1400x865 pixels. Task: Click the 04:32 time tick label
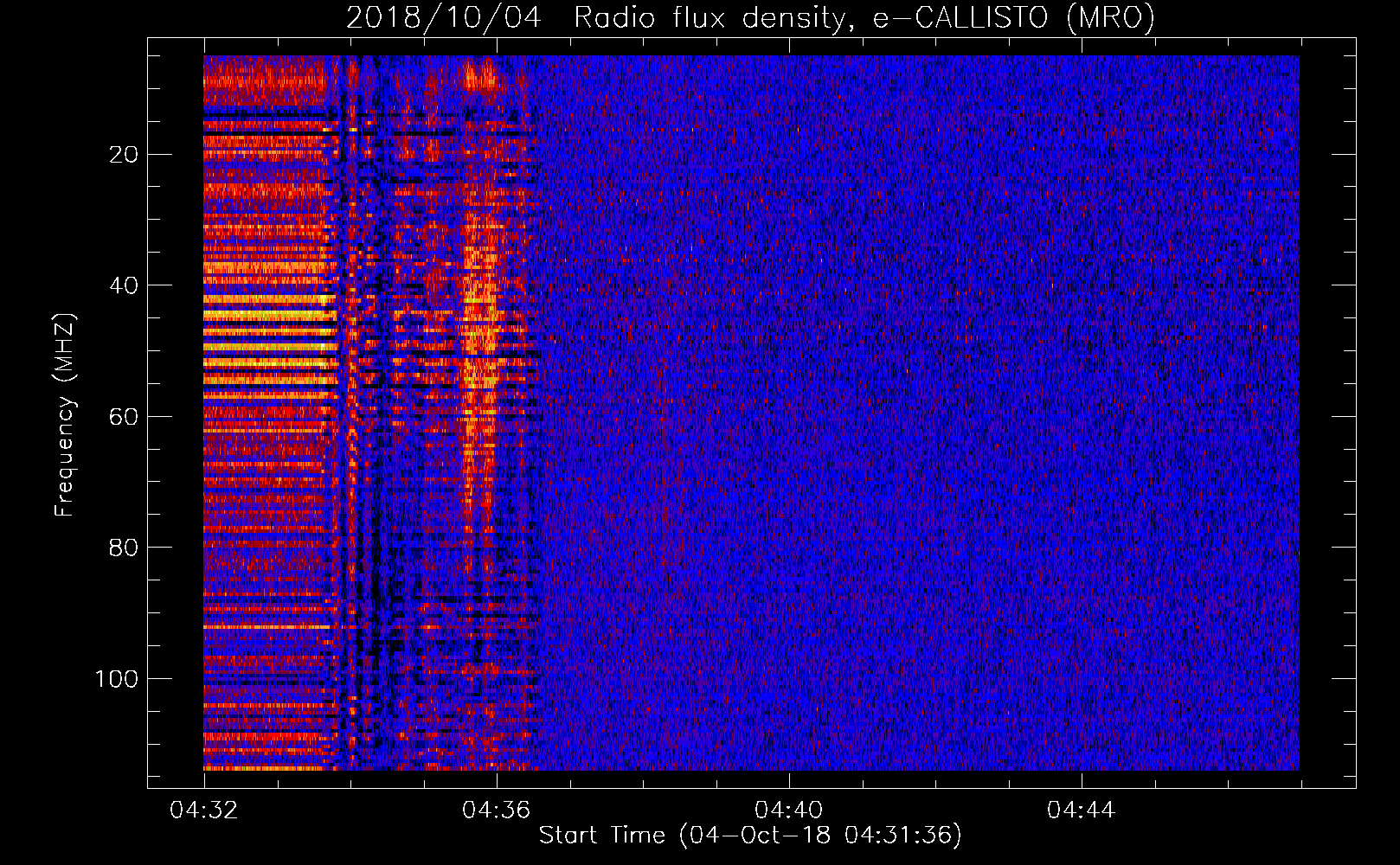[x=204, y=811]
